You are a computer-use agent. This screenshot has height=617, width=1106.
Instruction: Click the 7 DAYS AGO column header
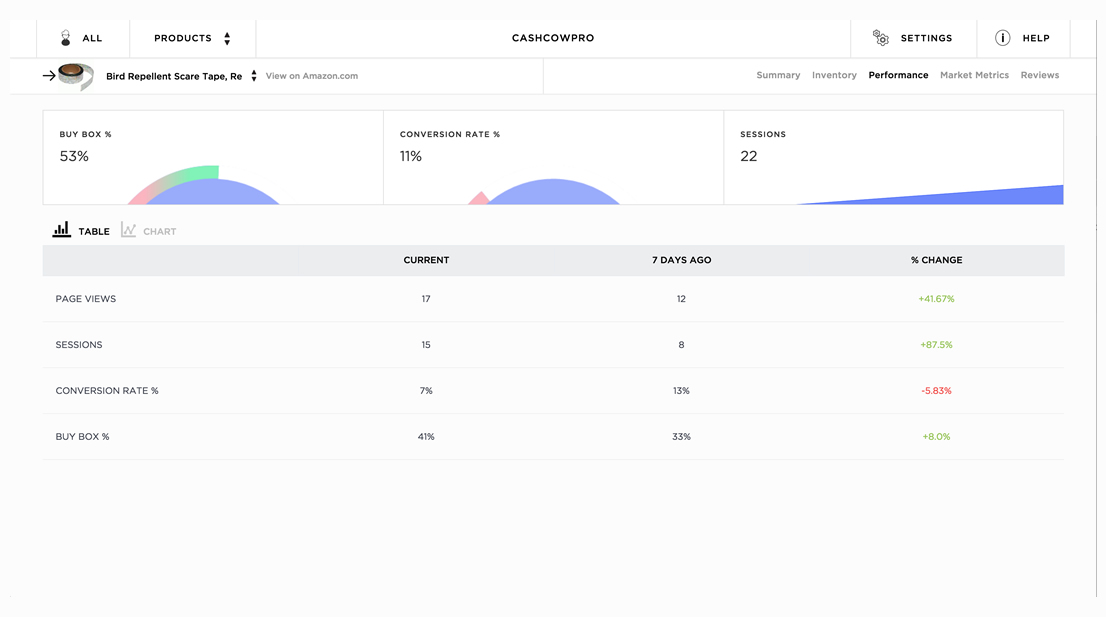[x=681, y=260]
